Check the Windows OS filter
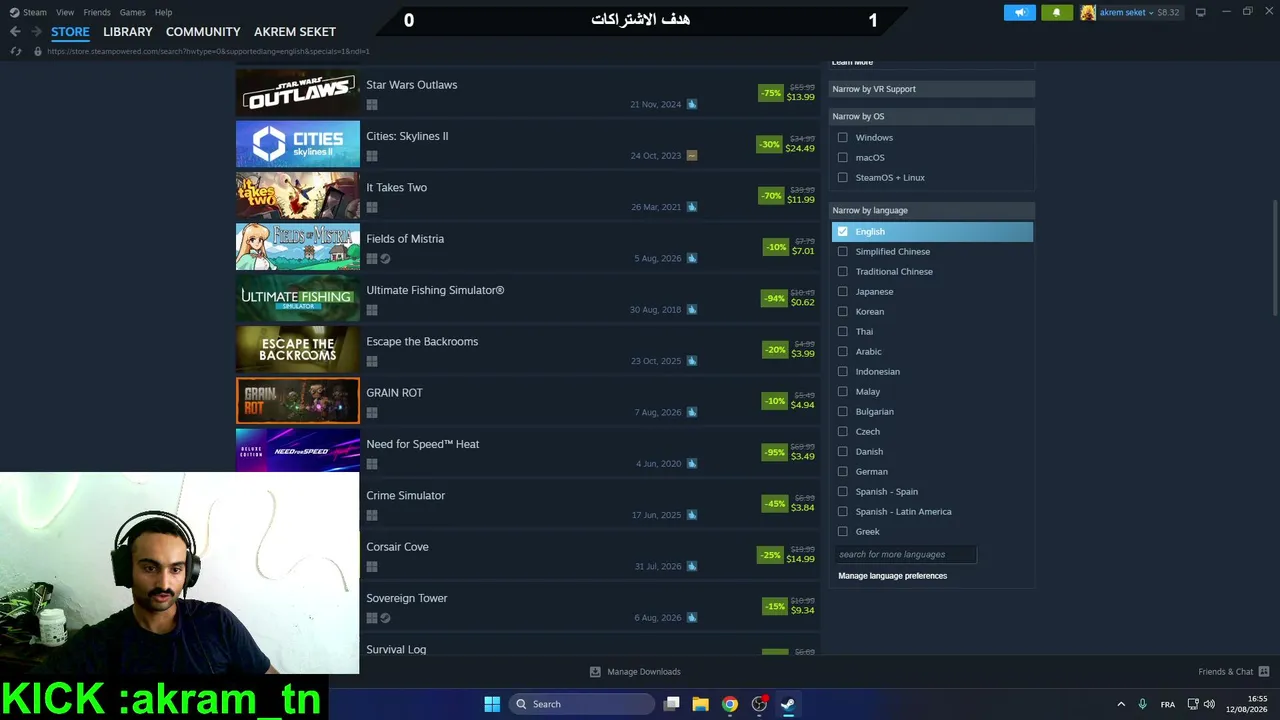This screenshot has width=1280, height=720. (843, 137)
